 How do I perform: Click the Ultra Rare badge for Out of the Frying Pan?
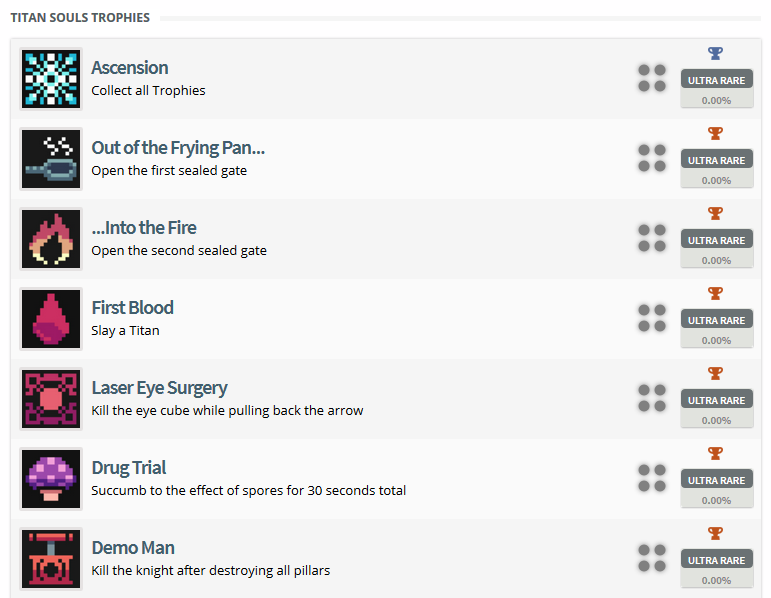[717, 160]
